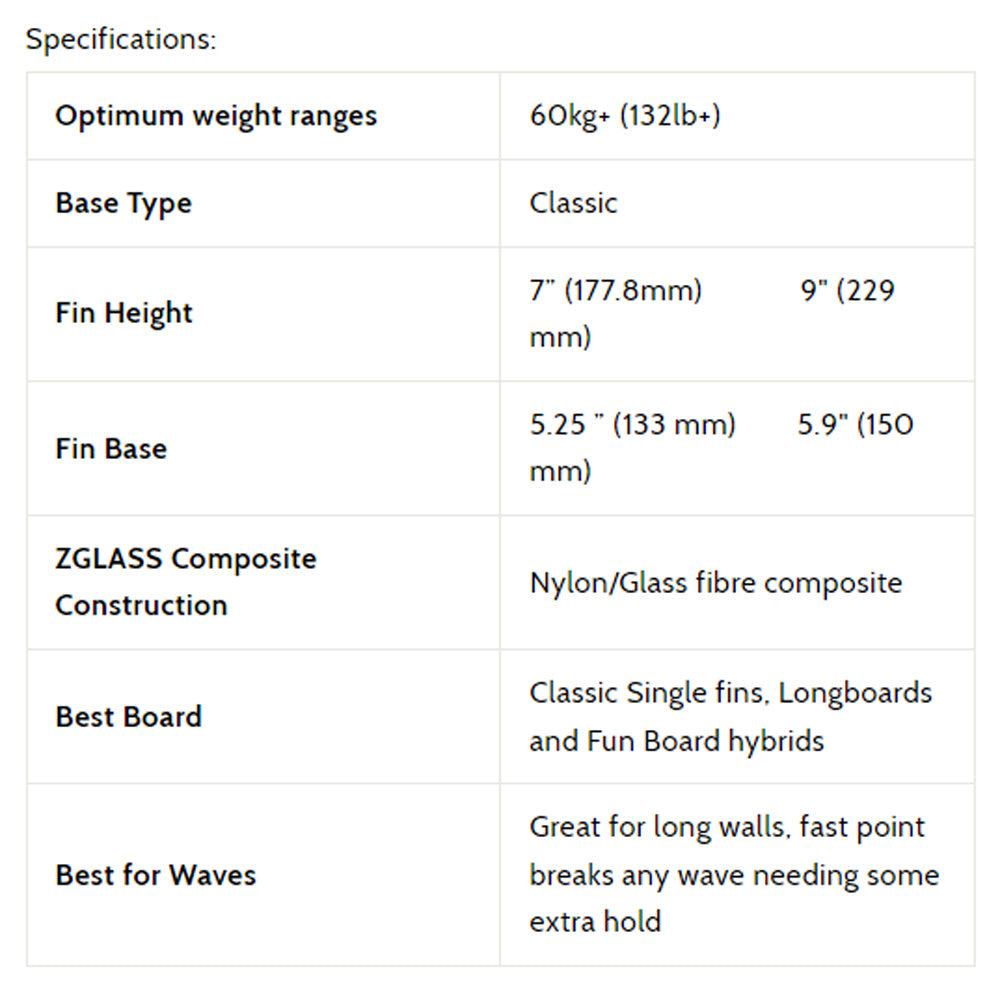Click the 7" (177.8mm) fin height value

point(616,291)
